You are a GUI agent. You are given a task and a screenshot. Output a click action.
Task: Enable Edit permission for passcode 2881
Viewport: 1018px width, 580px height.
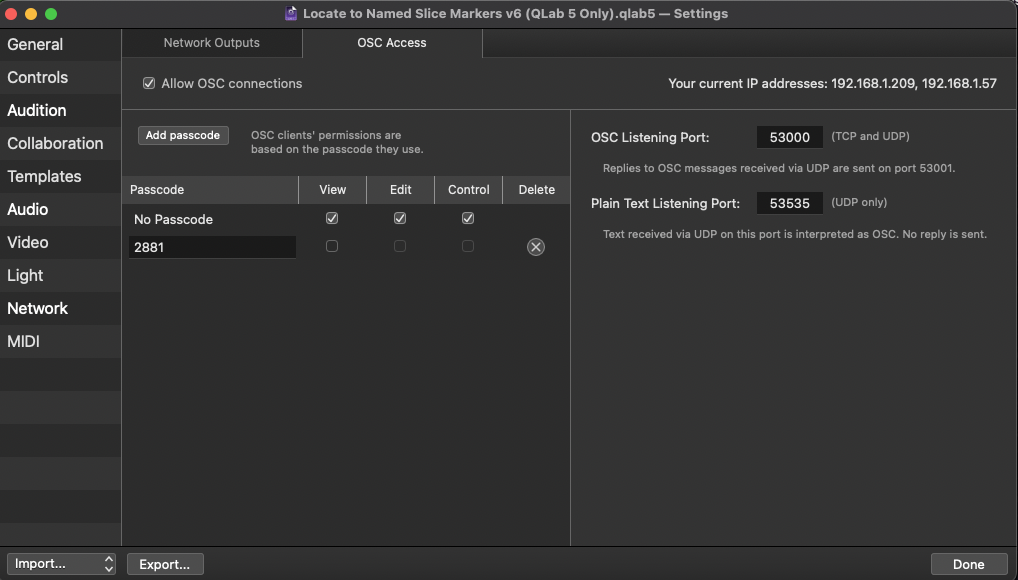point(400,246)
